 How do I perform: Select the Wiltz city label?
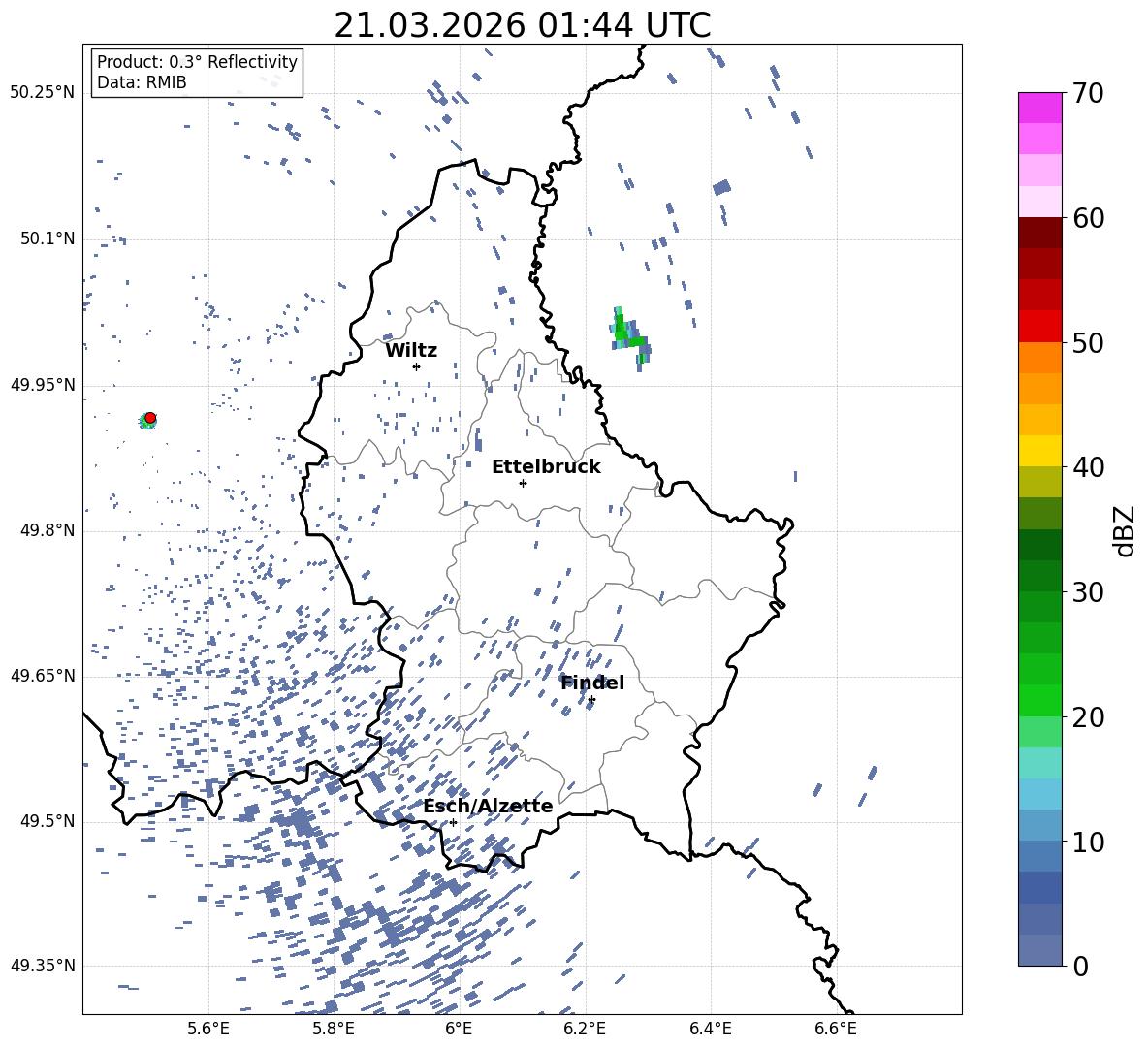coord(411,350)
